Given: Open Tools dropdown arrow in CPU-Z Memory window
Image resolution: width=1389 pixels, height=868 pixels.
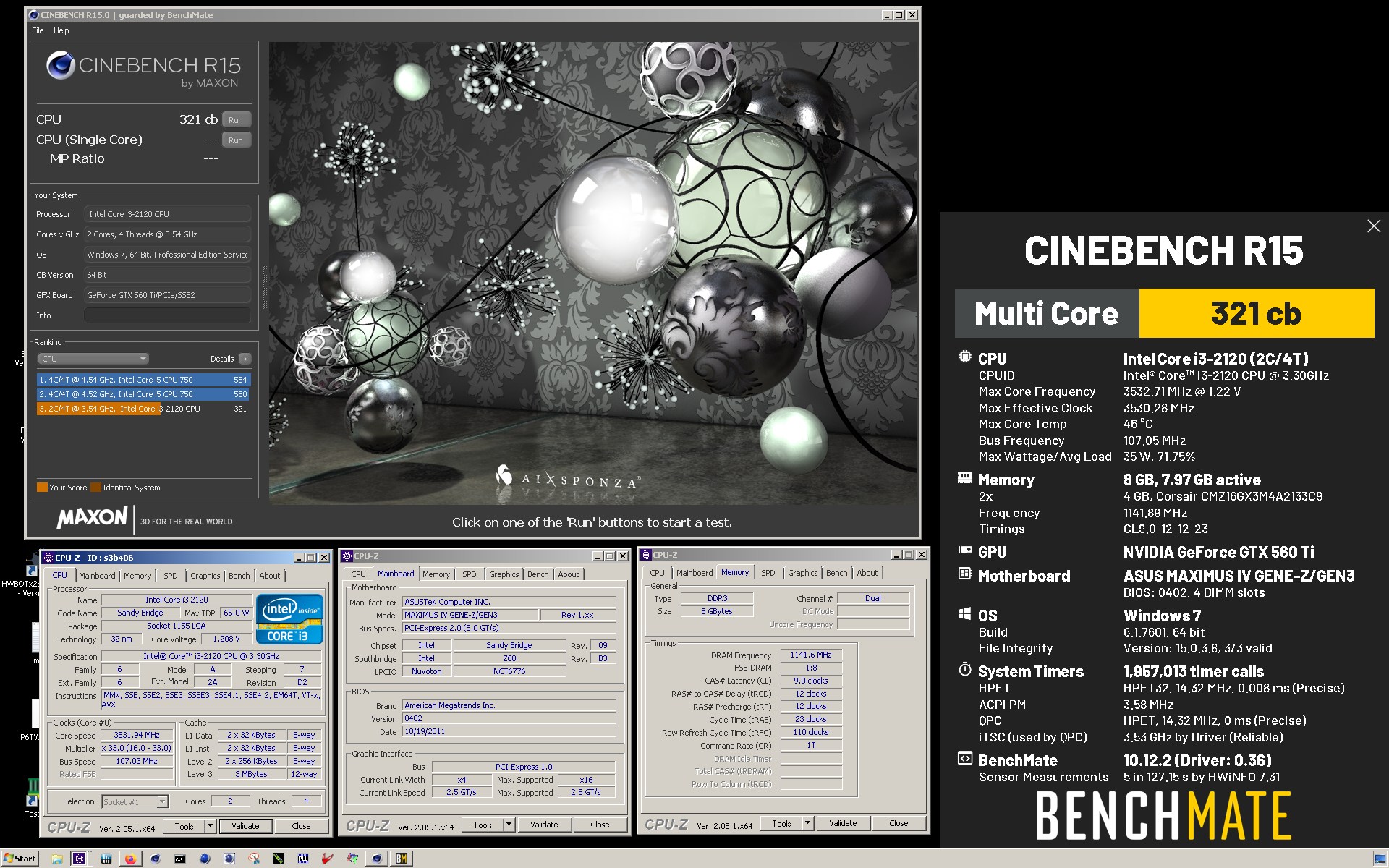Looking at the screenshot, I should point(808,823).
